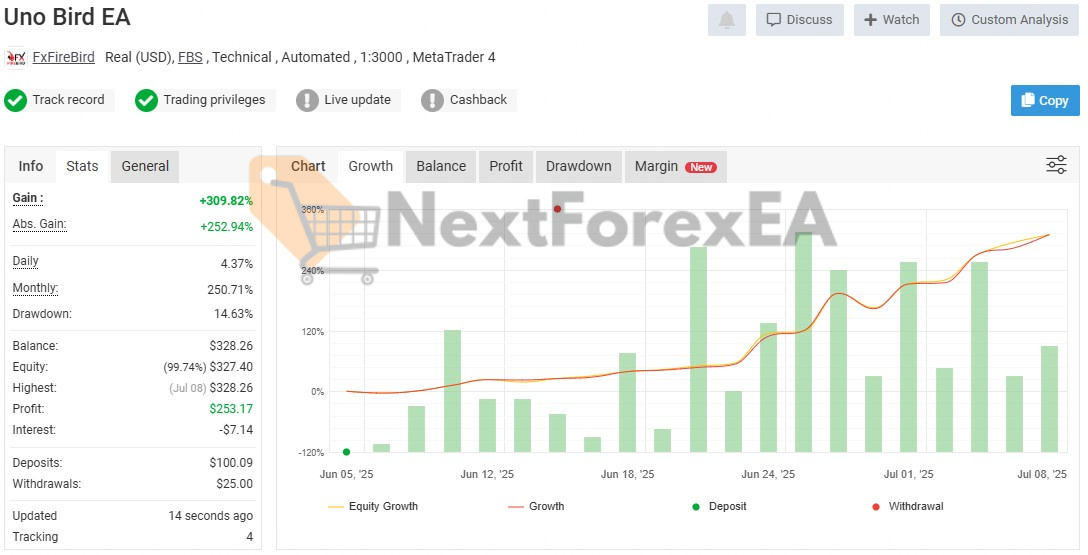The height and width of the screenshot is (555, 1088).
Task: Click the Cashback exclamation icon
Action: tap(432, 100)
